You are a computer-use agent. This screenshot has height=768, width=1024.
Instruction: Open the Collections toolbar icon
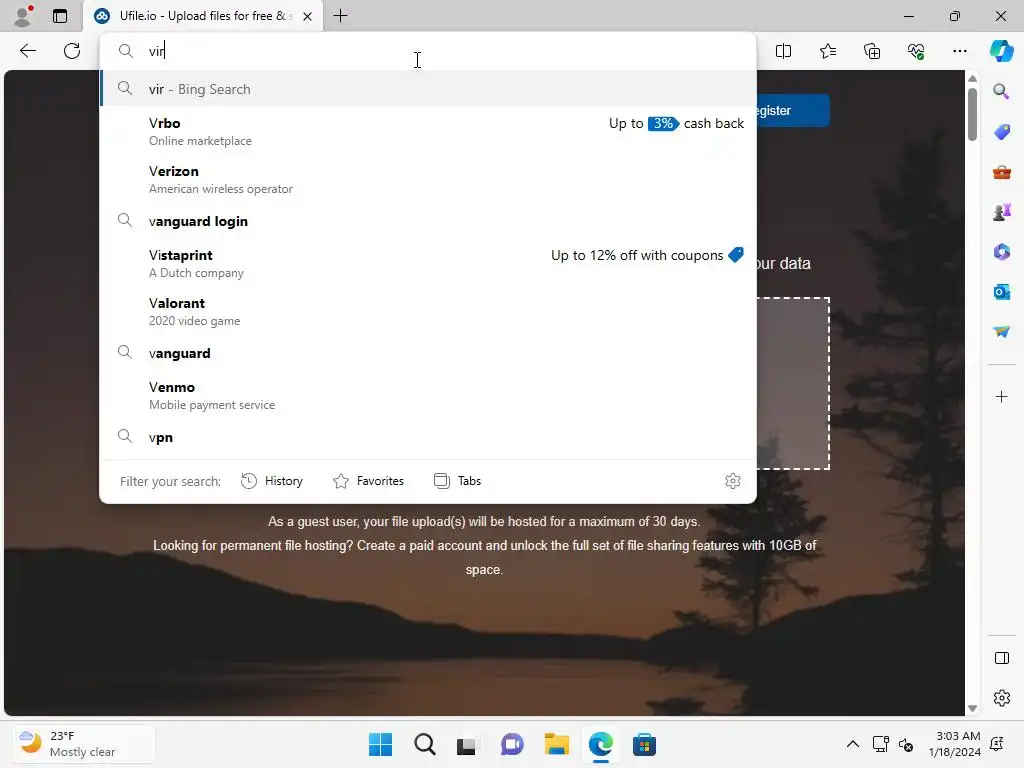click(872, 51)
